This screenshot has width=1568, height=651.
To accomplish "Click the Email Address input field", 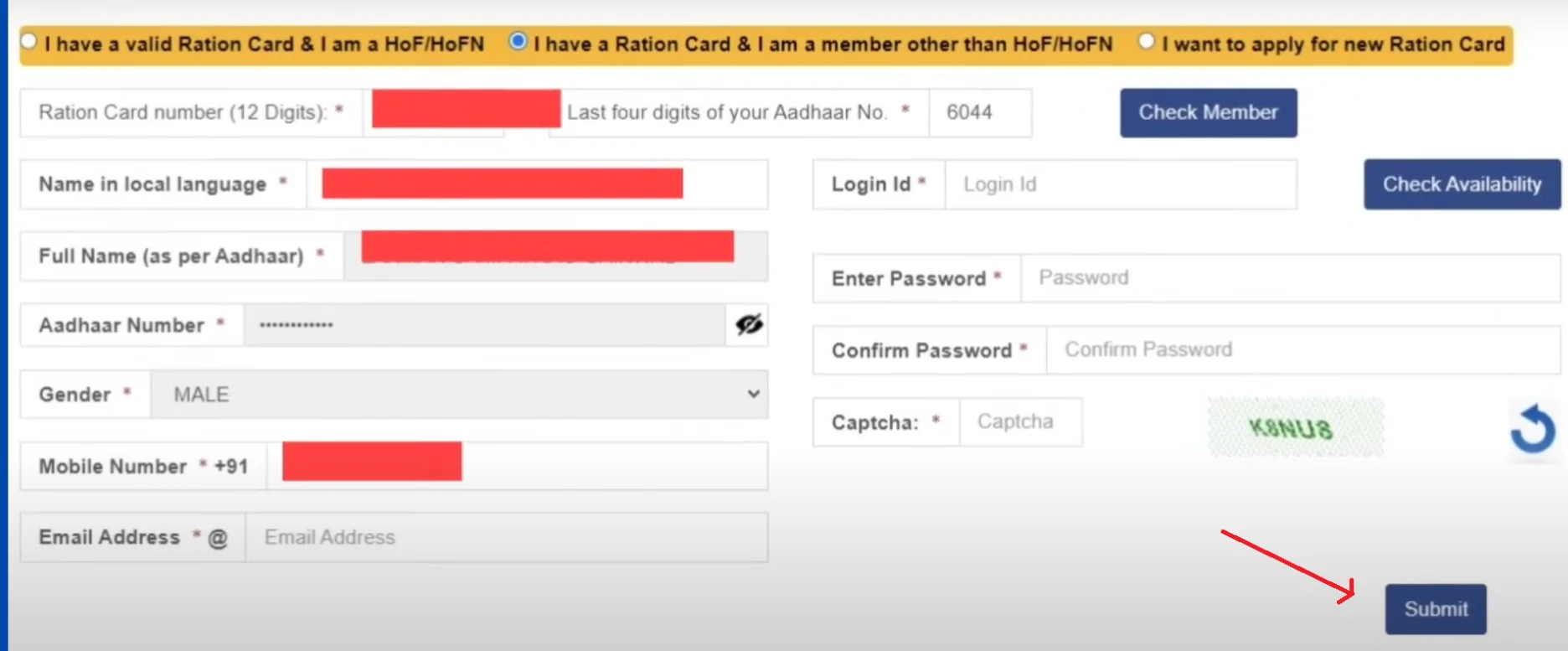I will click(x=506, y=537).
